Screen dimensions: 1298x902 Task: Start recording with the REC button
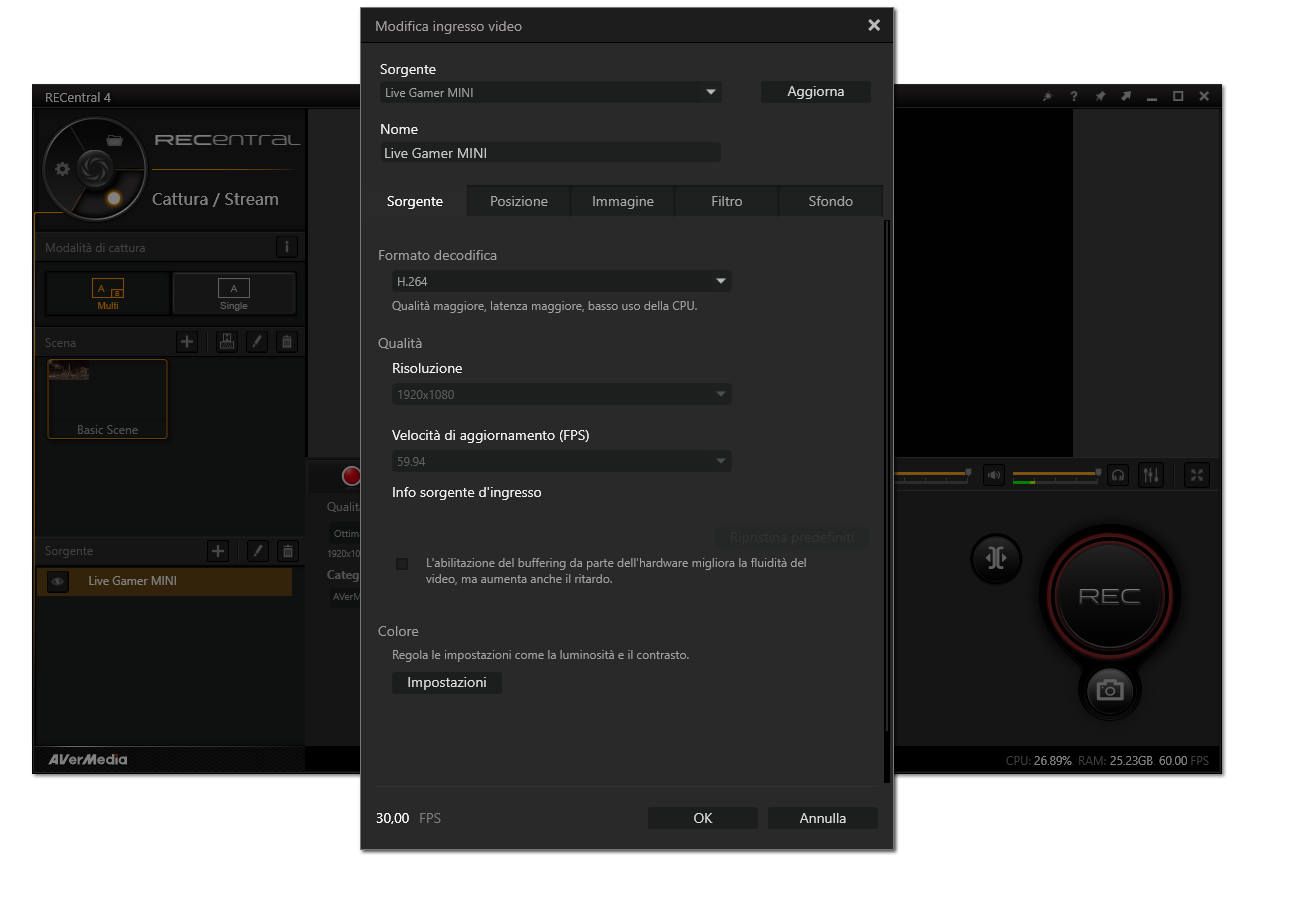[x=1109, y=596]
